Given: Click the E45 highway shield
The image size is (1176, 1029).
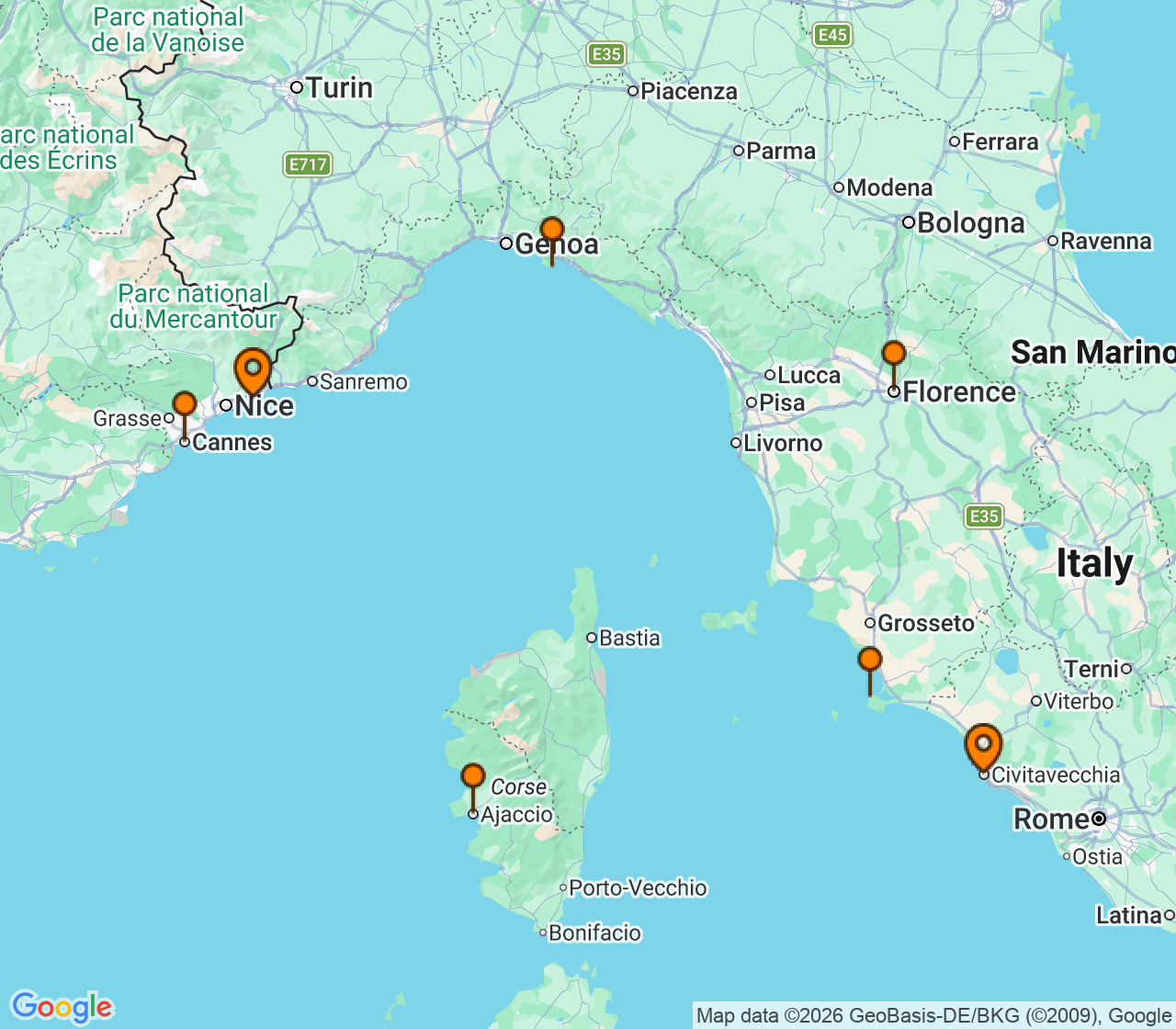Looking at the screenshot, I should (x=832, y=35).
